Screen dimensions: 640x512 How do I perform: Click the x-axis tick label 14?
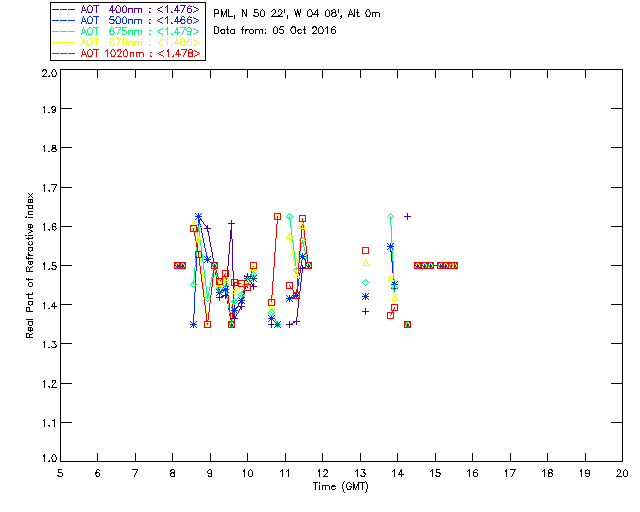coord(398,473)
